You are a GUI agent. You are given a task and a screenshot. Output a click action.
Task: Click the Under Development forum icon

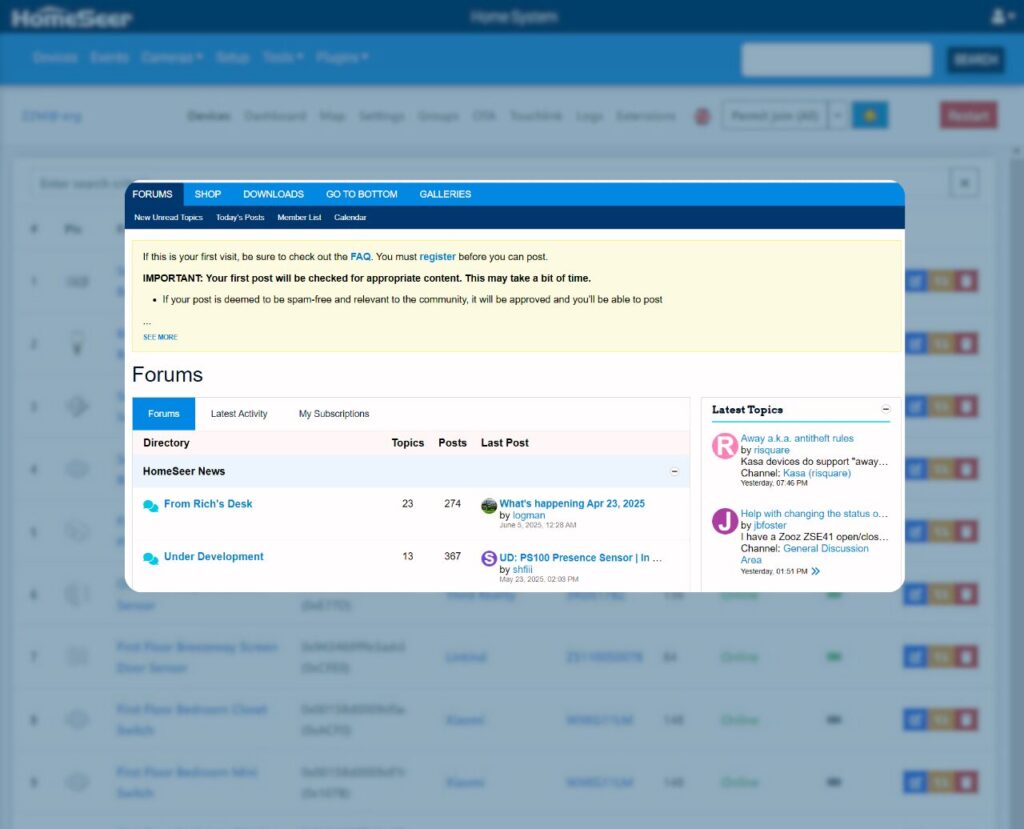tap(150, 559)
